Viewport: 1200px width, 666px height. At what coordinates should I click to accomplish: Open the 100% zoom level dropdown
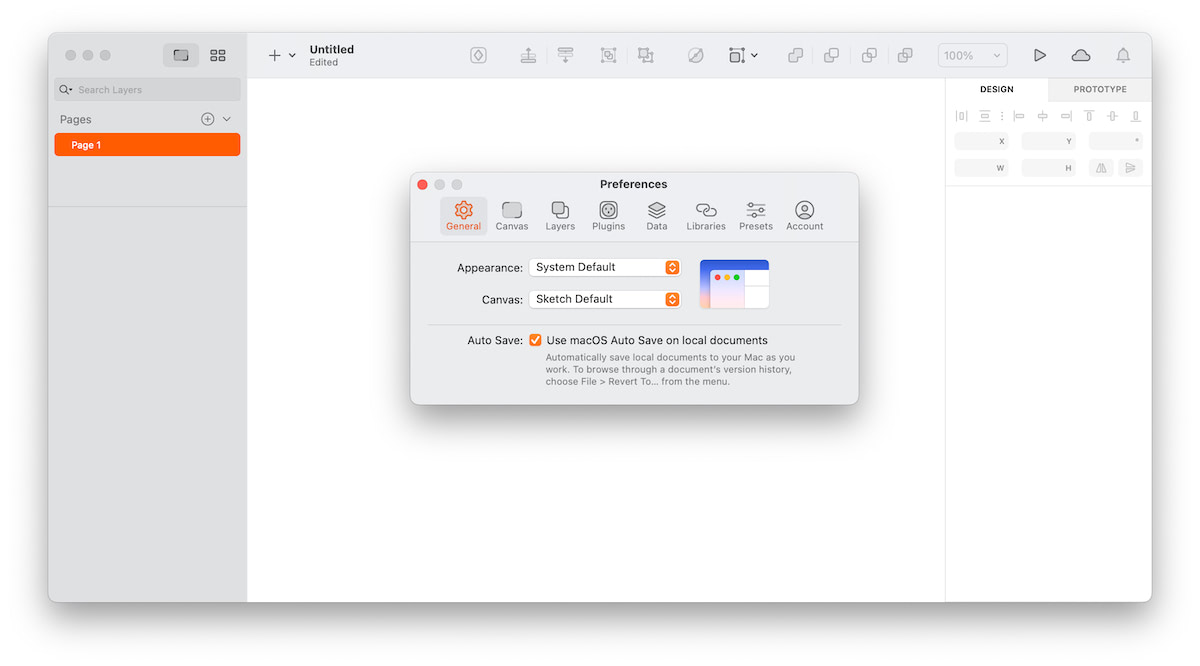point(972,56)
